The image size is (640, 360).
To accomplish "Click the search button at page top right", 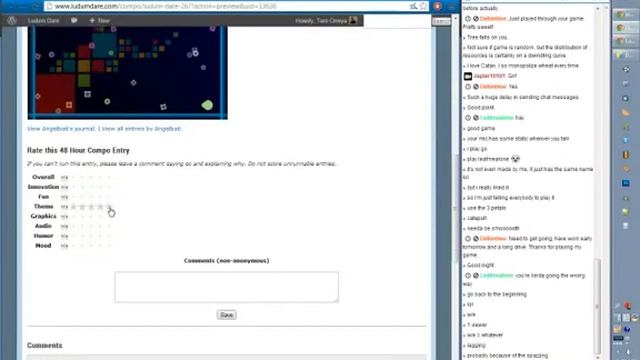I will pos(441,21).
